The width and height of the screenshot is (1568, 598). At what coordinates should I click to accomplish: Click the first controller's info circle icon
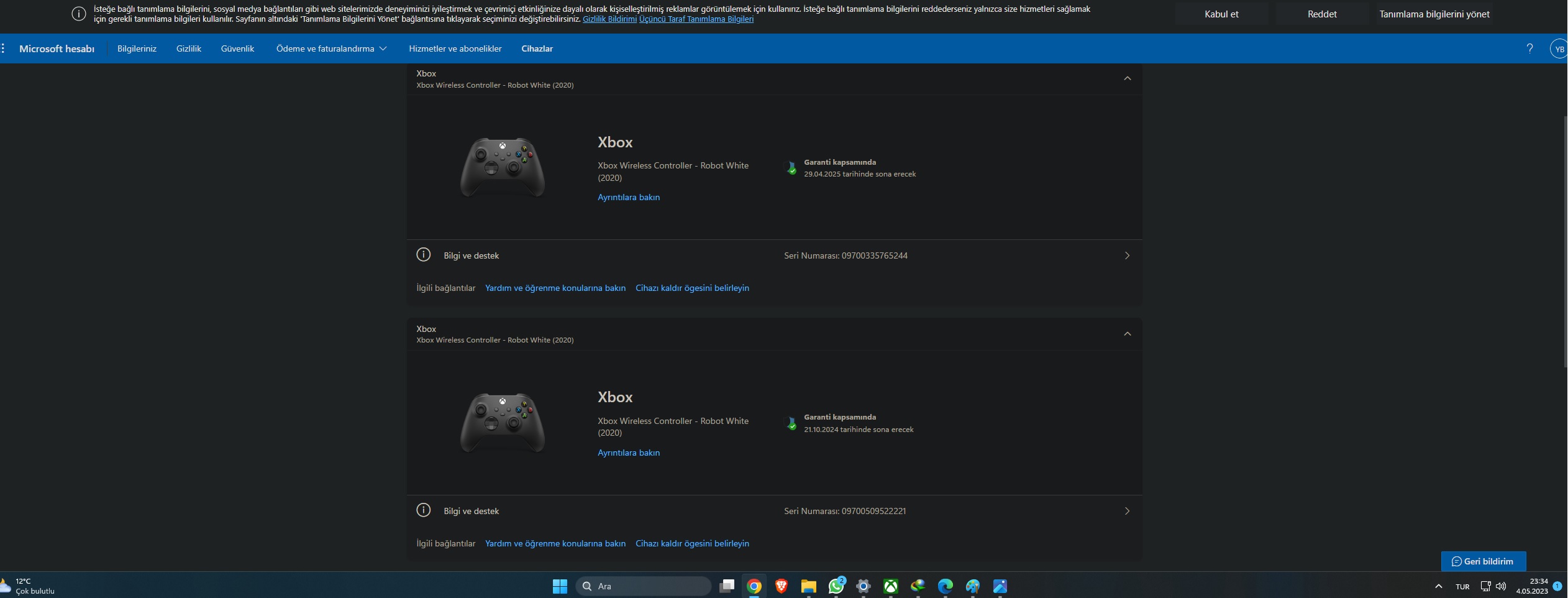point(423,255)
